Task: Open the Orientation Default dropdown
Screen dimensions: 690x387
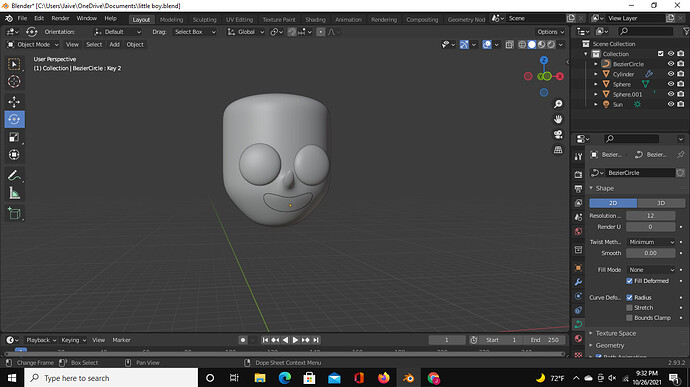Action: [117, 32]
